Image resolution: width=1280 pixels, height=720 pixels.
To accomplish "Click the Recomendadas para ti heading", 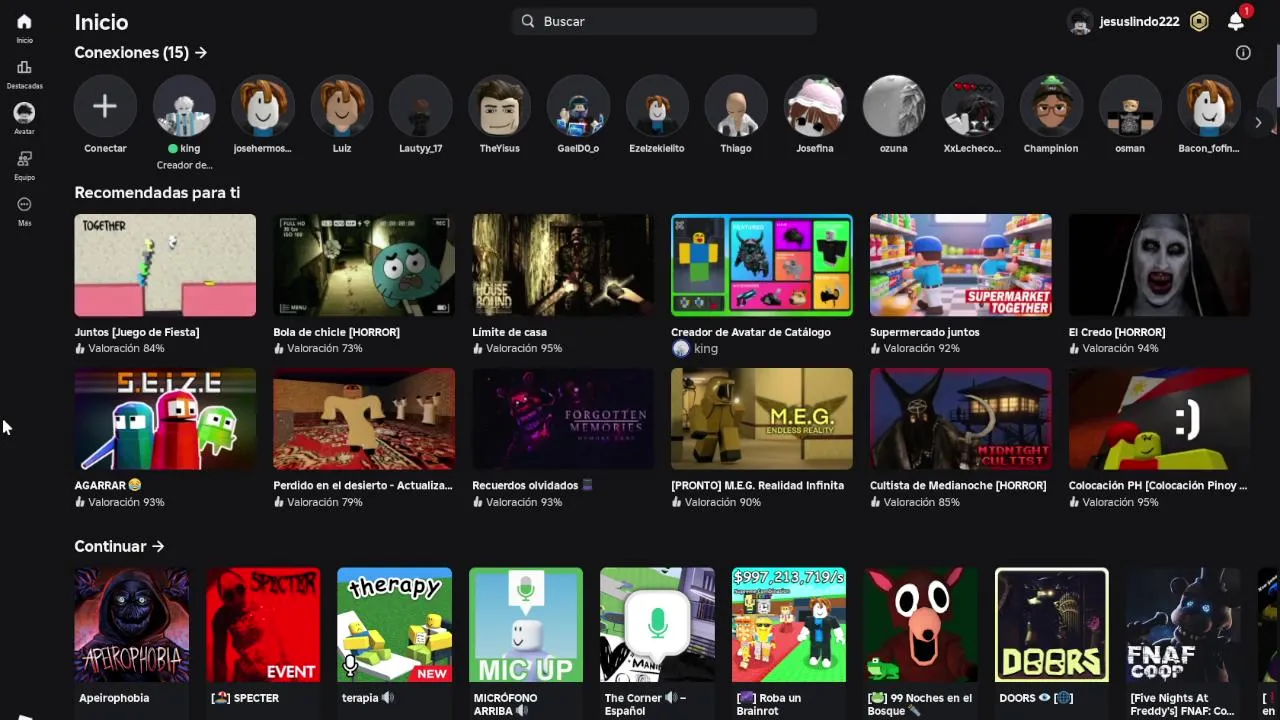I will [157, 193].
